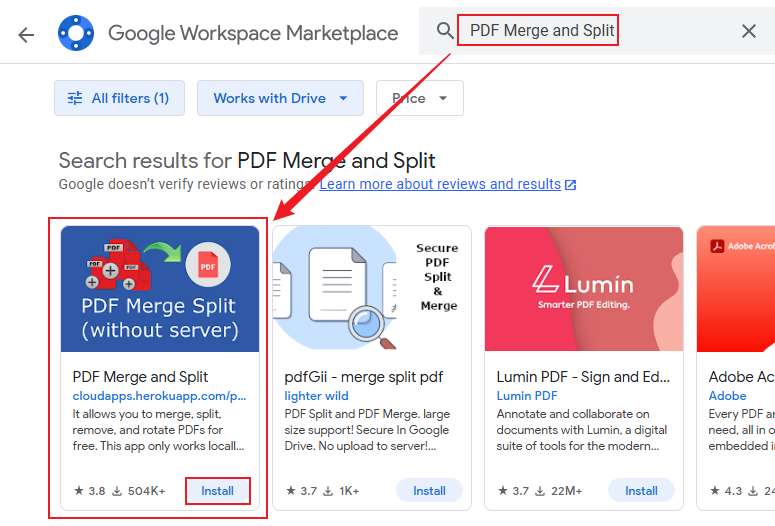This screenshot has width=775, height=526.
Task: Open the pdfGii Secure PDF Split thumbnail
Action: coord(372,289)
